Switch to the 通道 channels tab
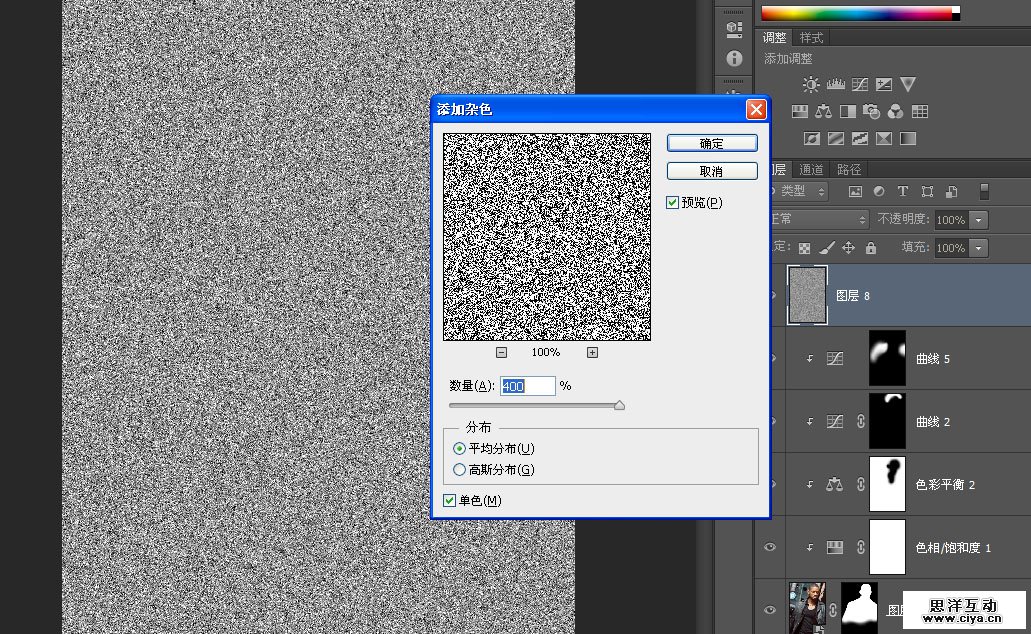Screen dimensions: 1031x634 tap(811, 170)
